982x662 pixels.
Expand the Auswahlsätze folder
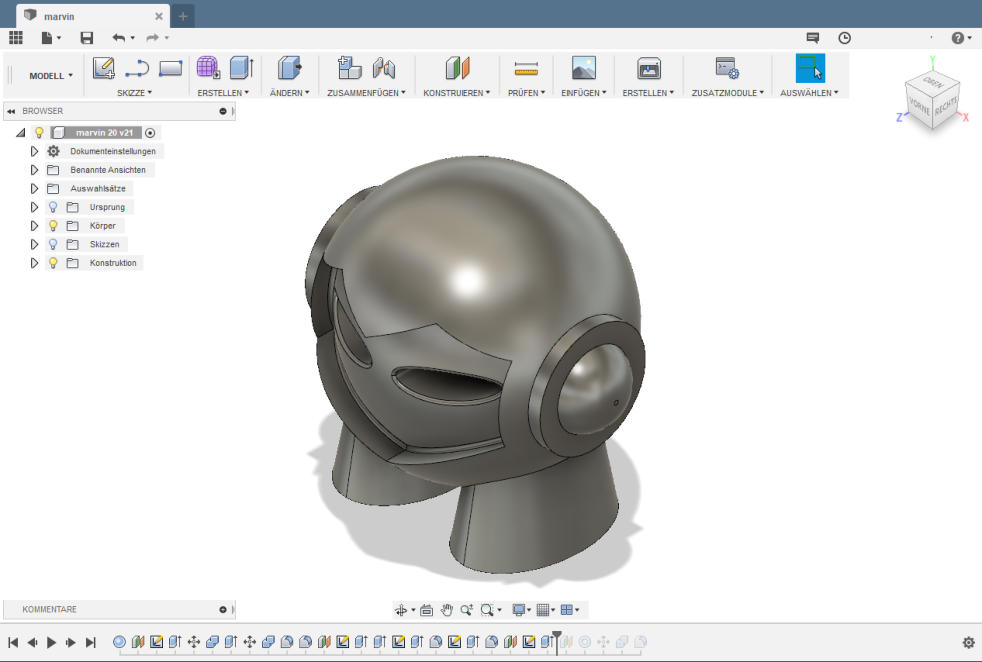click(x=34, y=189)
